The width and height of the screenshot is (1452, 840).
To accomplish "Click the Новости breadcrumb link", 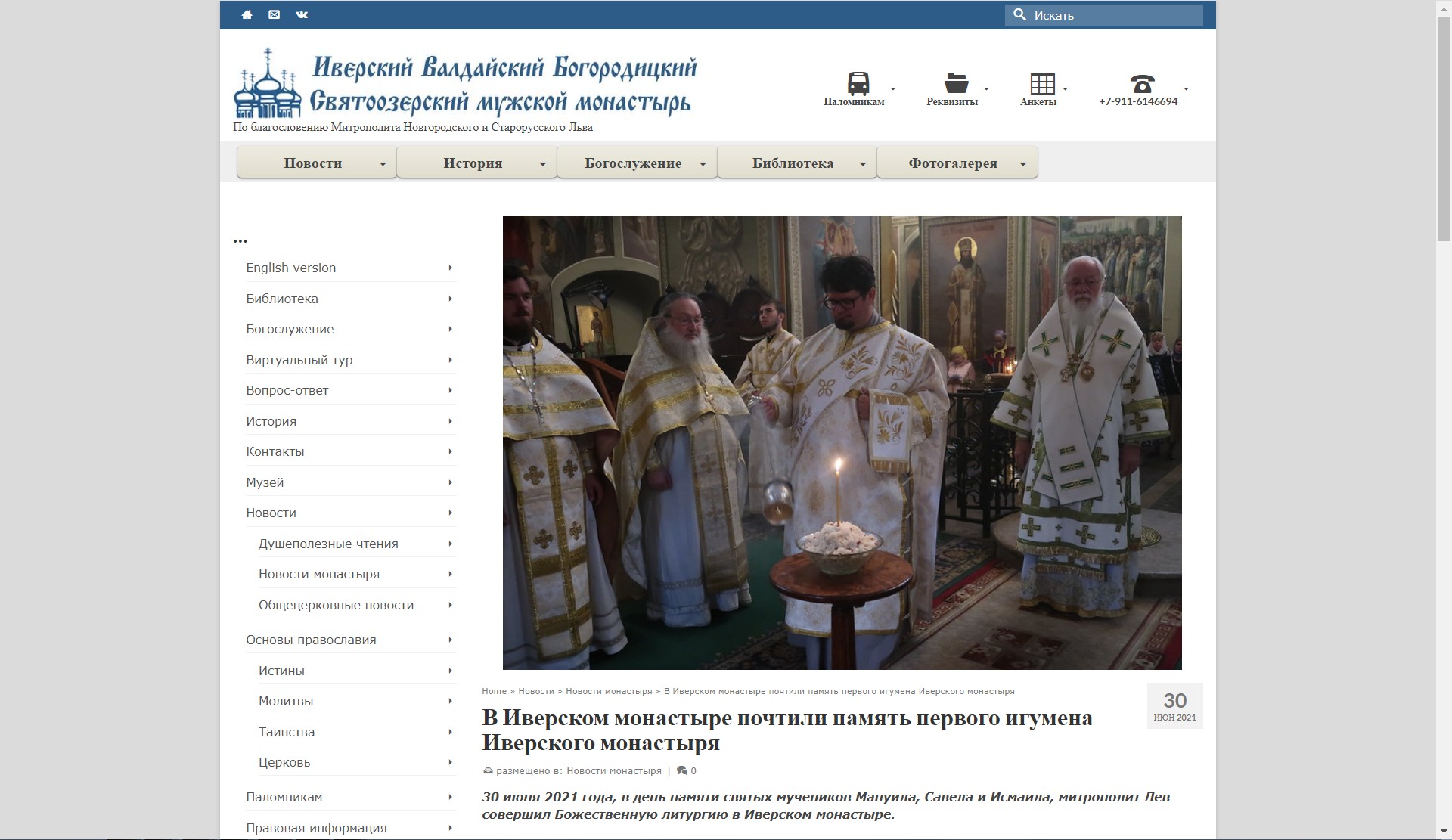I will 536,691.
